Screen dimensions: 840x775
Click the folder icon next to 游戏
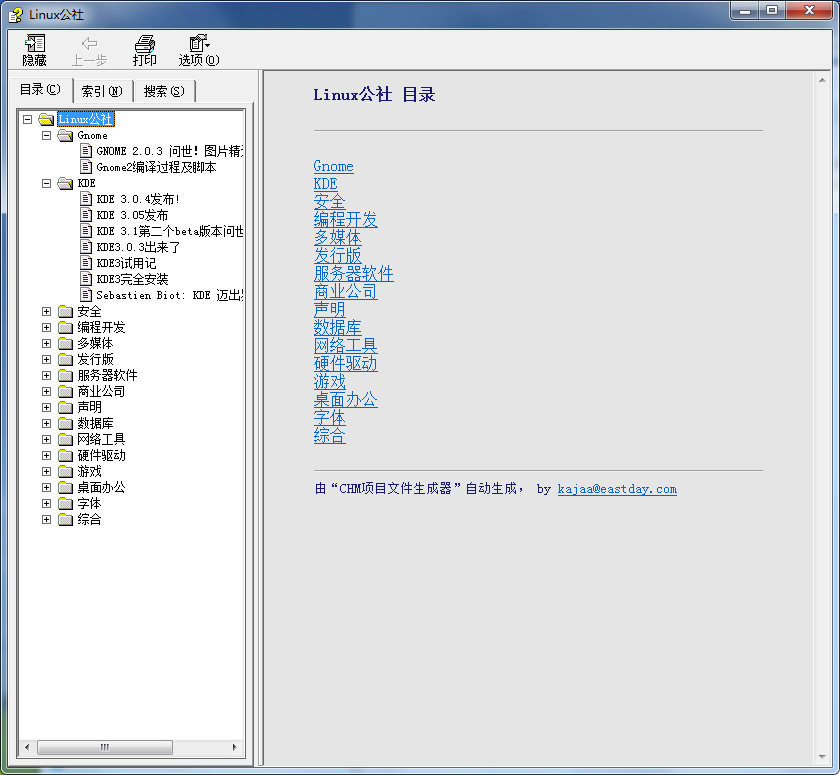point(66,472)
